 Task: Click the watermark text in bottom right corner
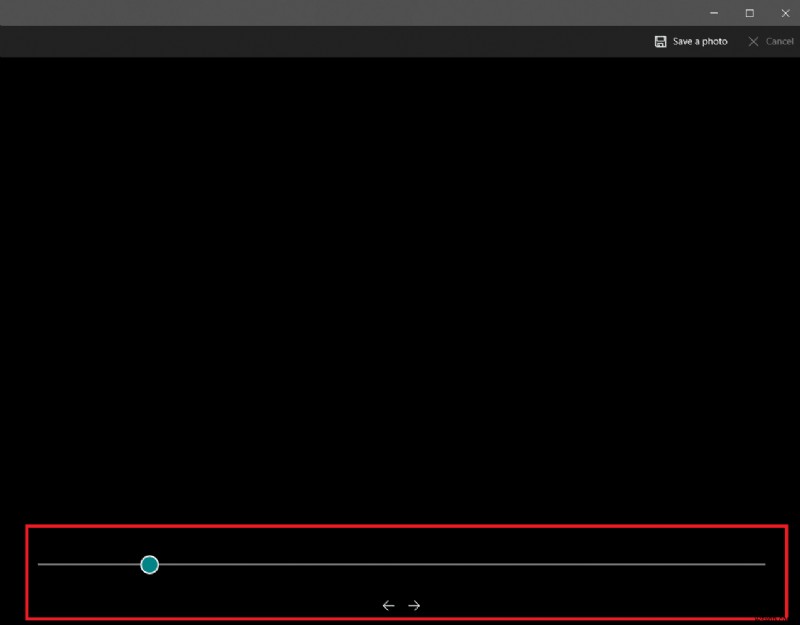click(770, 616)
